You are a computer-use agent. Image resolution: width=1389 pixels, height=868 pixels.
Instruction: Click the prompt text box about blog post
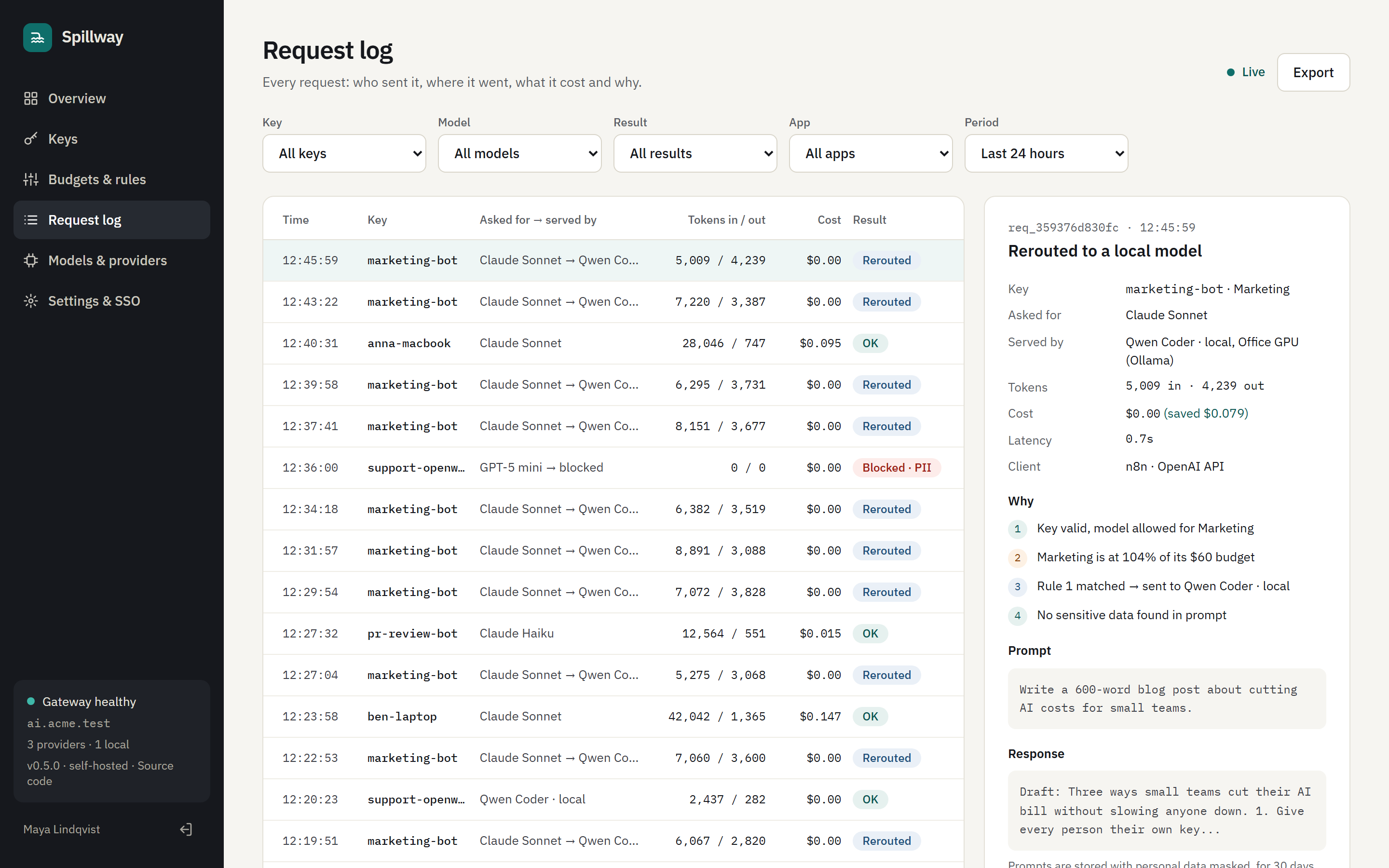[1167, 699]
